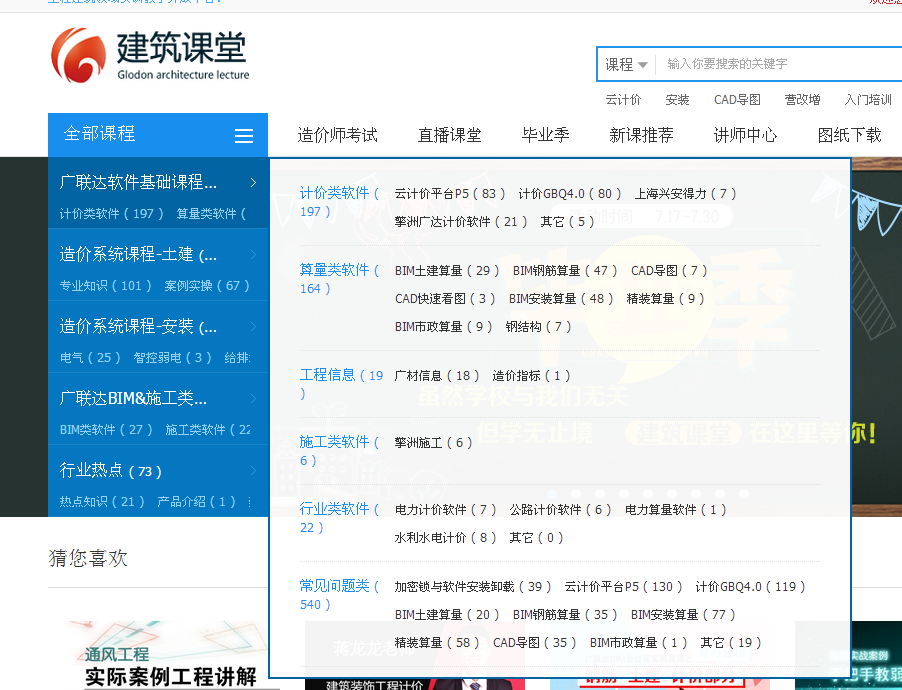Image resolution: width=902 pixels, height=690 pixels.
Task: Open 行业类软件 (22) category heading
Action: [x=339, y=517]
